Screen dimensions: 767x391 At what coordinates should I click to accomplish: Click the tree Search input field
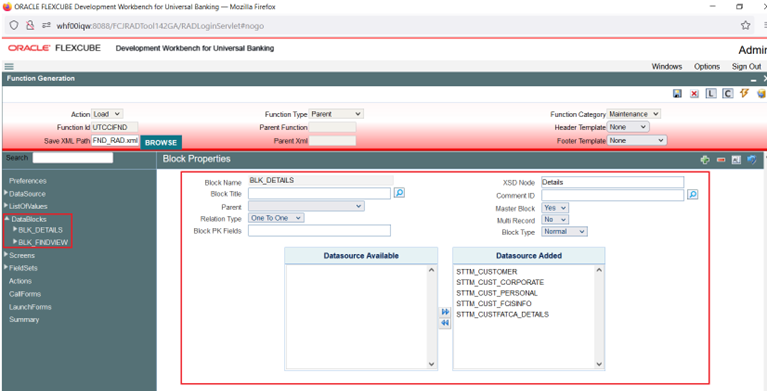pyautogui.click(x=73, y=158)
